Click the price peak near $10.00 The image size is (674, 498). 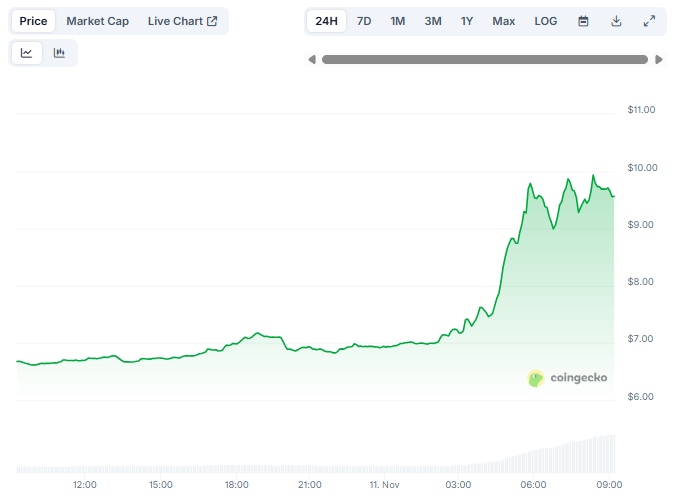coord(593,176)
